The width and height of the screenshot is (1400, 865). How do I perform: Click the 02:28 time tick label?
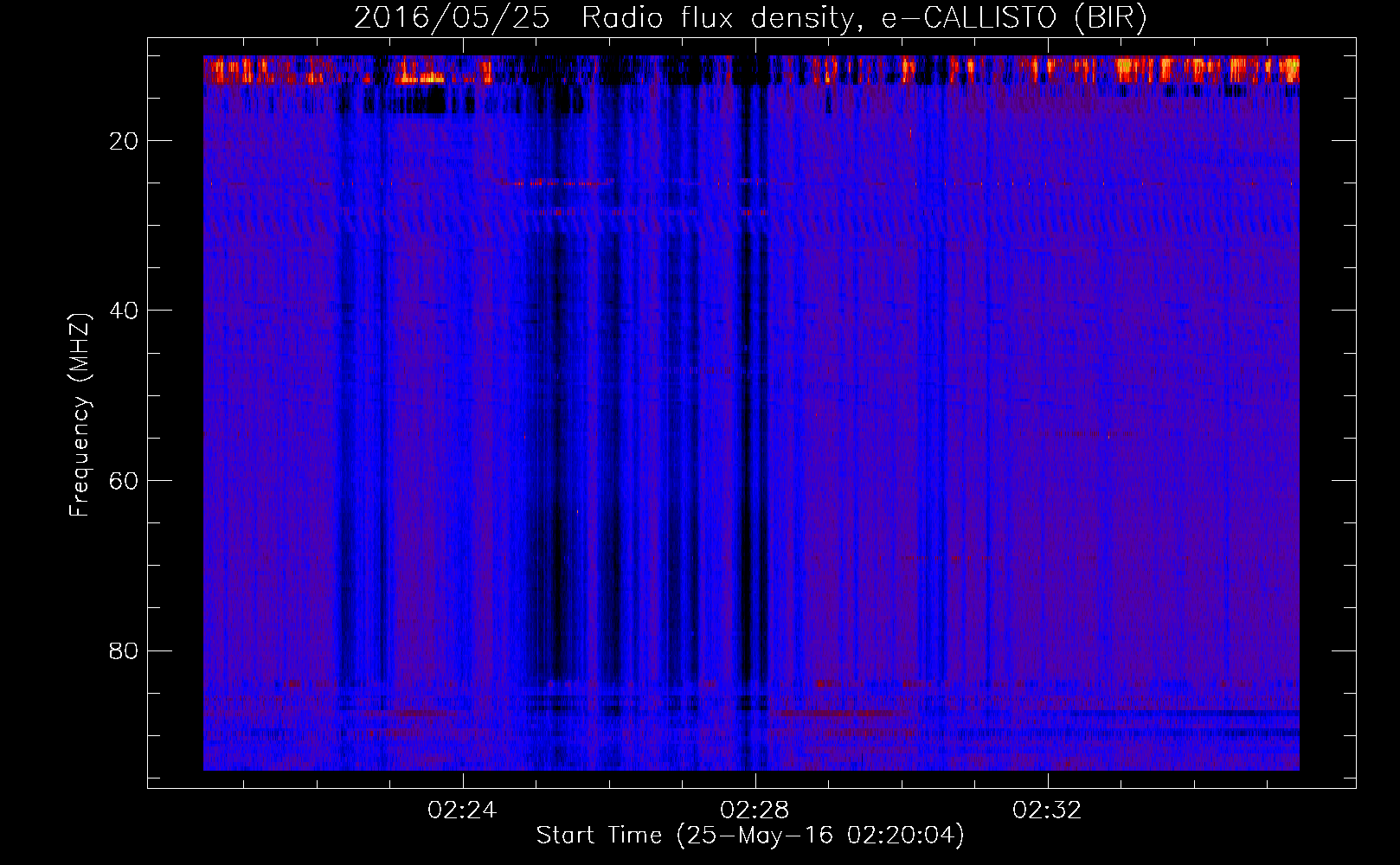tap(755, 810)
